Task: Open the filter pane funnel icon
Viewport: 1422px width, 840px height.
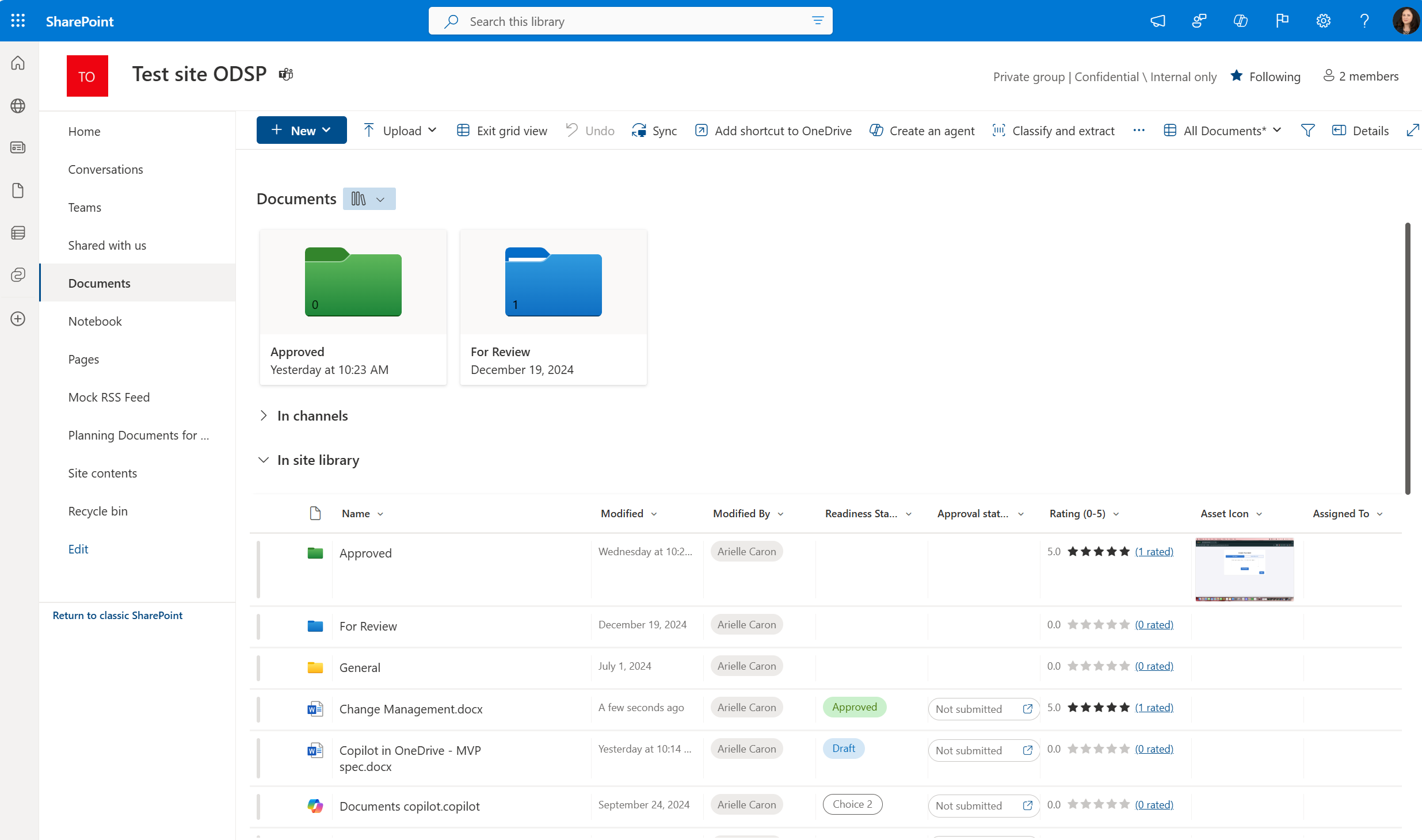Action: click(1307, 131)
